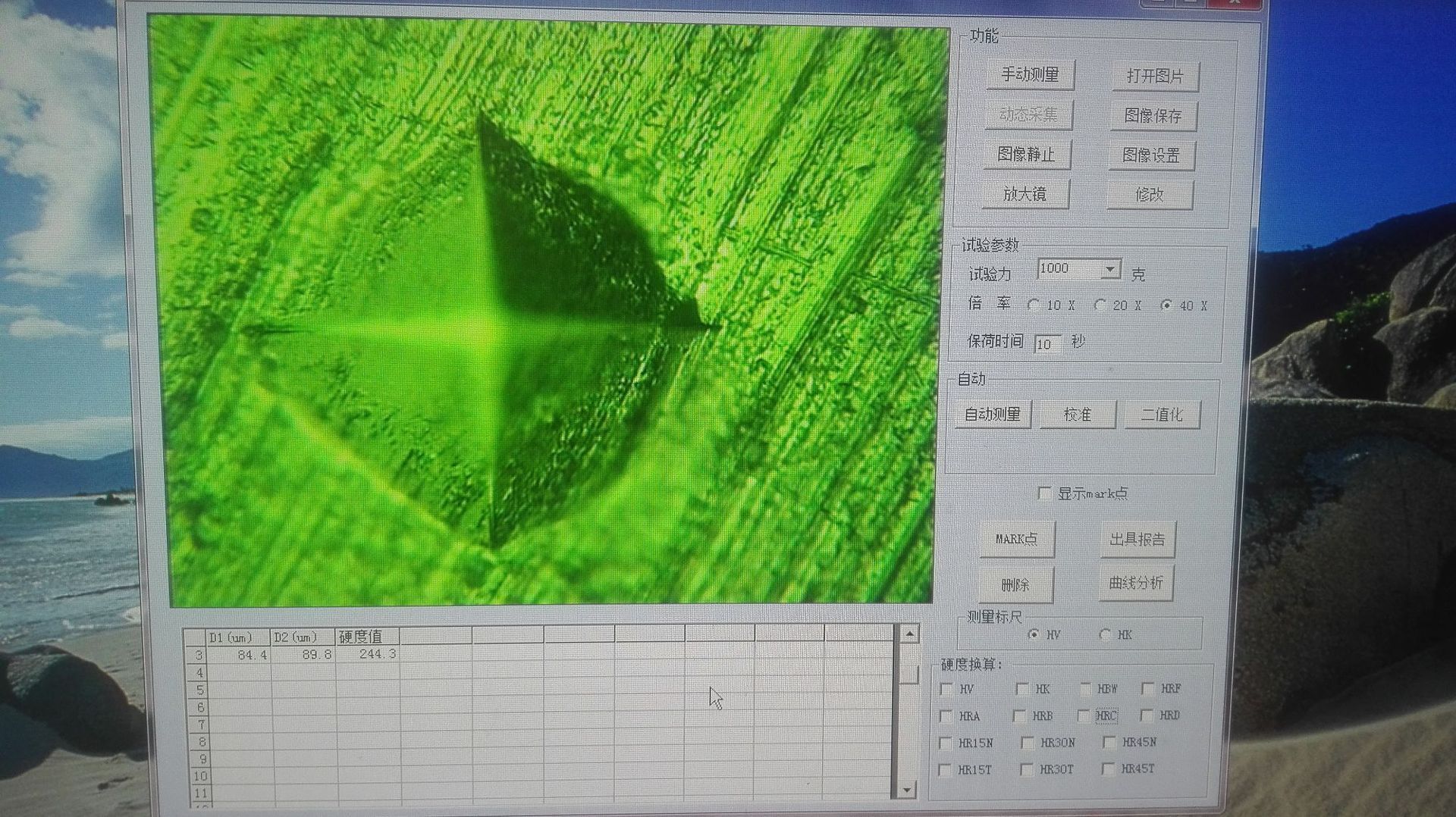Check the HR45T conversion checkbox
This screenshot has height=817, width=1456.
(1107, 768)
